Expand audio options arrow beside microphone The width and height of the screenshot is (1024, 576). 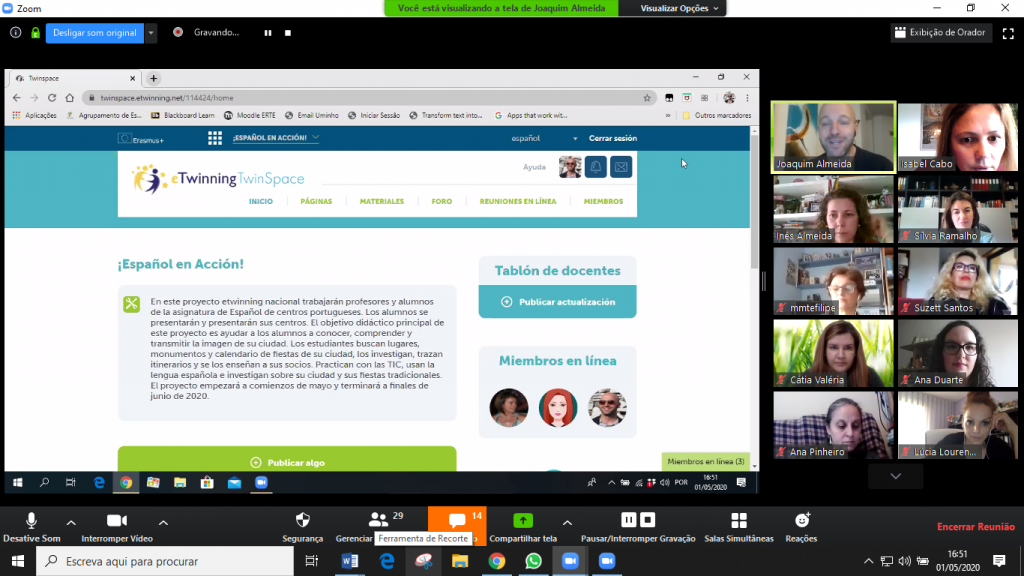point(71,522)
